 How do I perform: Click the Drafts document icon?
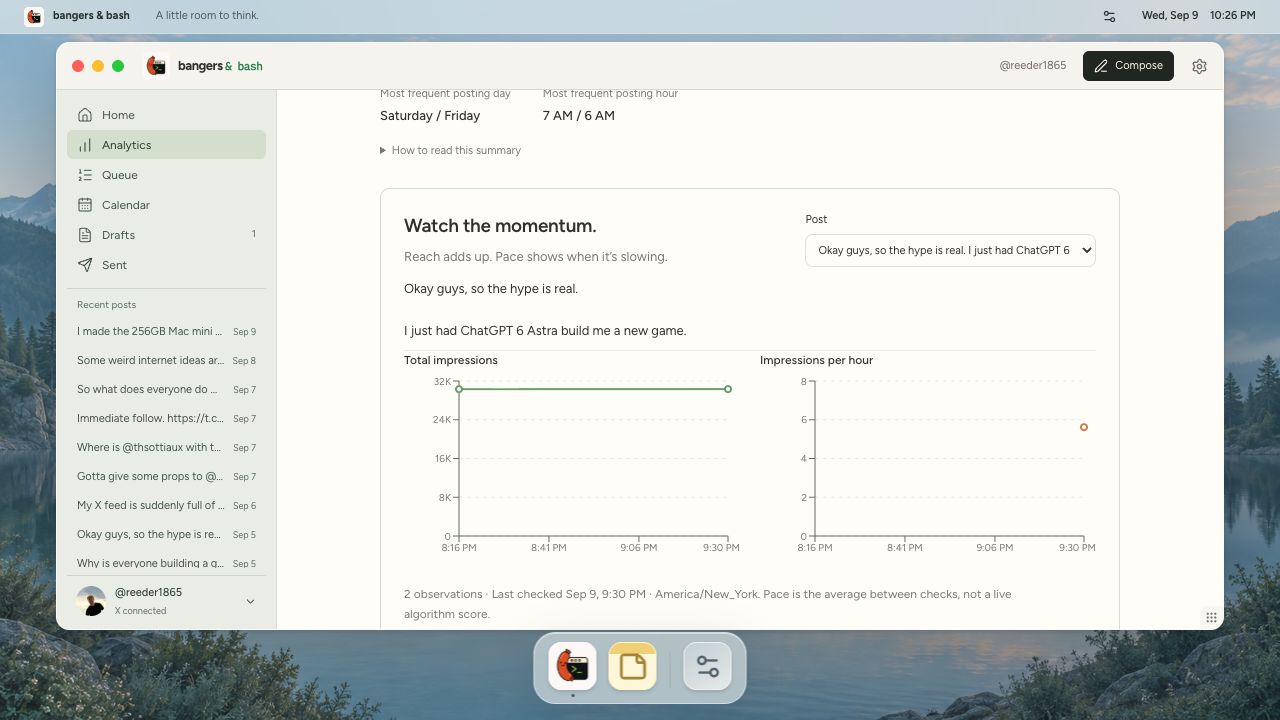click(85, 235)
